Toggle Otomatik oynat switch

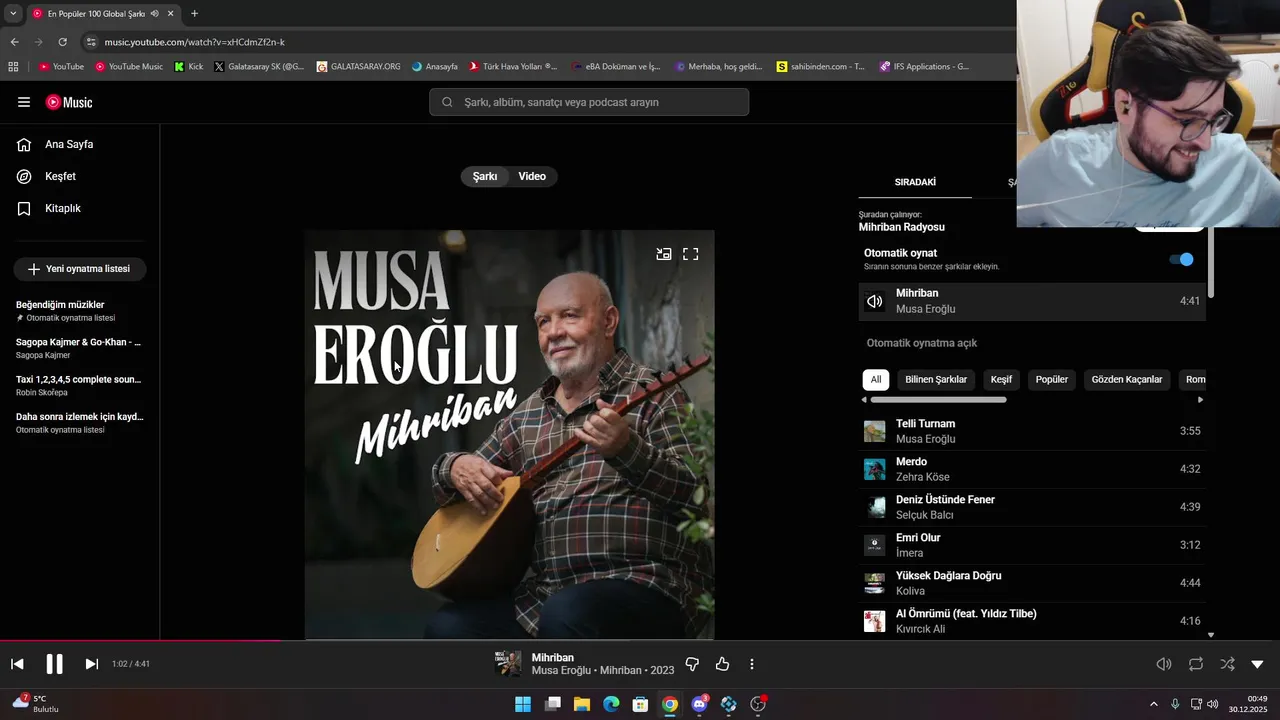(1181, 259)
